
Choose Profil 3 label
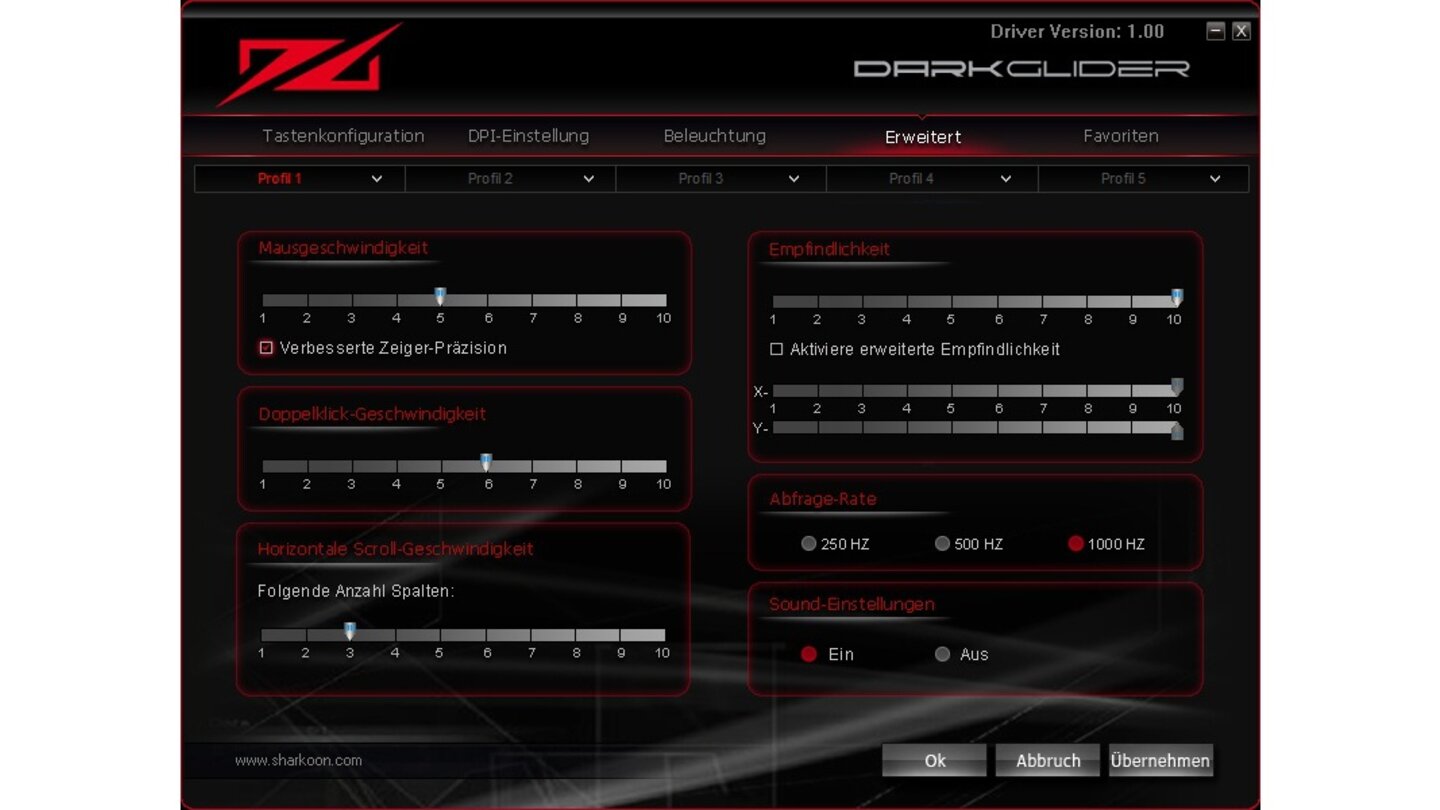(x=701, y=179)
